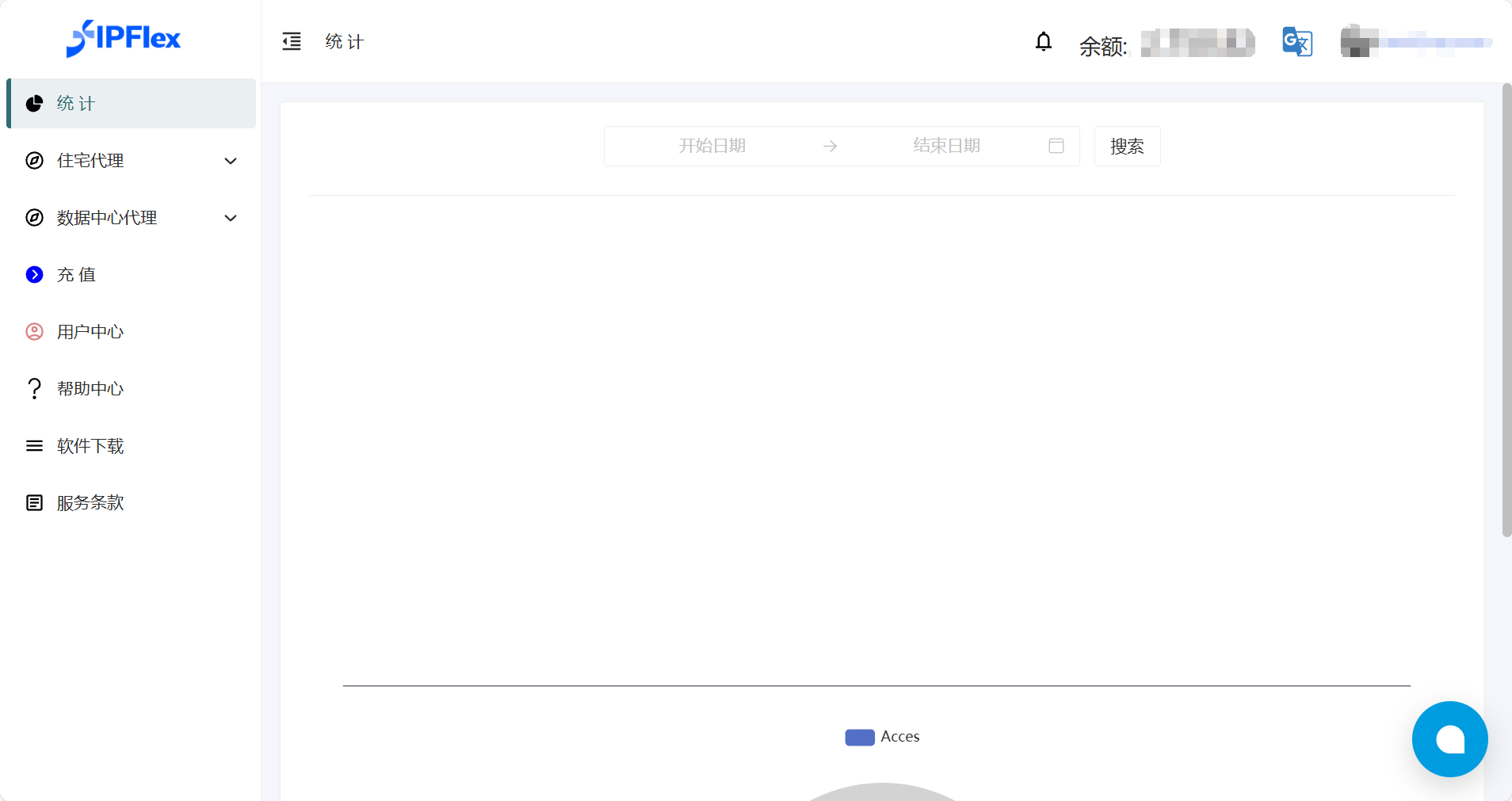Open the user account dropdown
This screenshot has height=801, width=1512.
point(1415,42)
